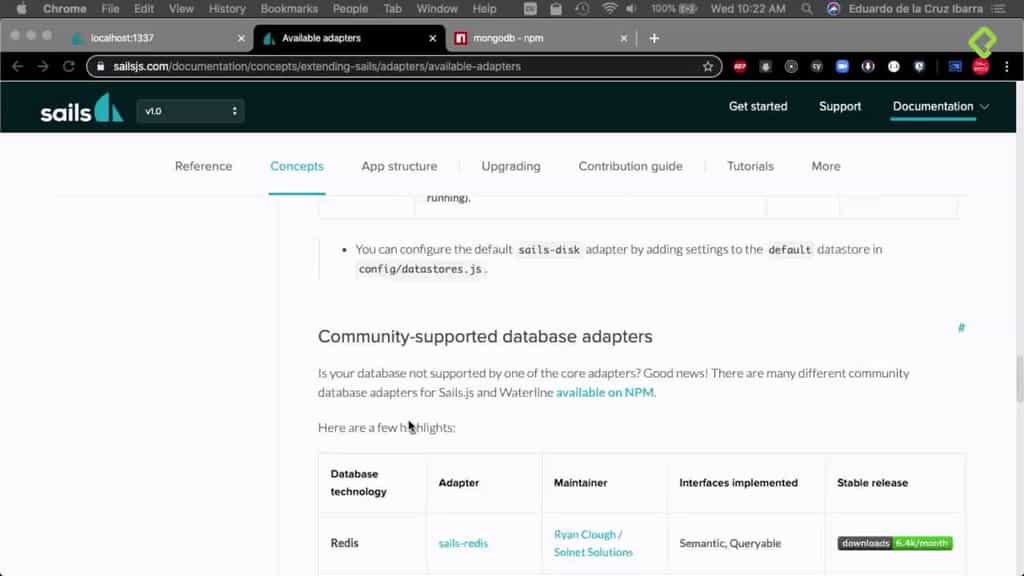This screenshot has width=1024, height=576.
Task: Click the Wi-Fi icon in the menu bar
Action: (608, 9)
